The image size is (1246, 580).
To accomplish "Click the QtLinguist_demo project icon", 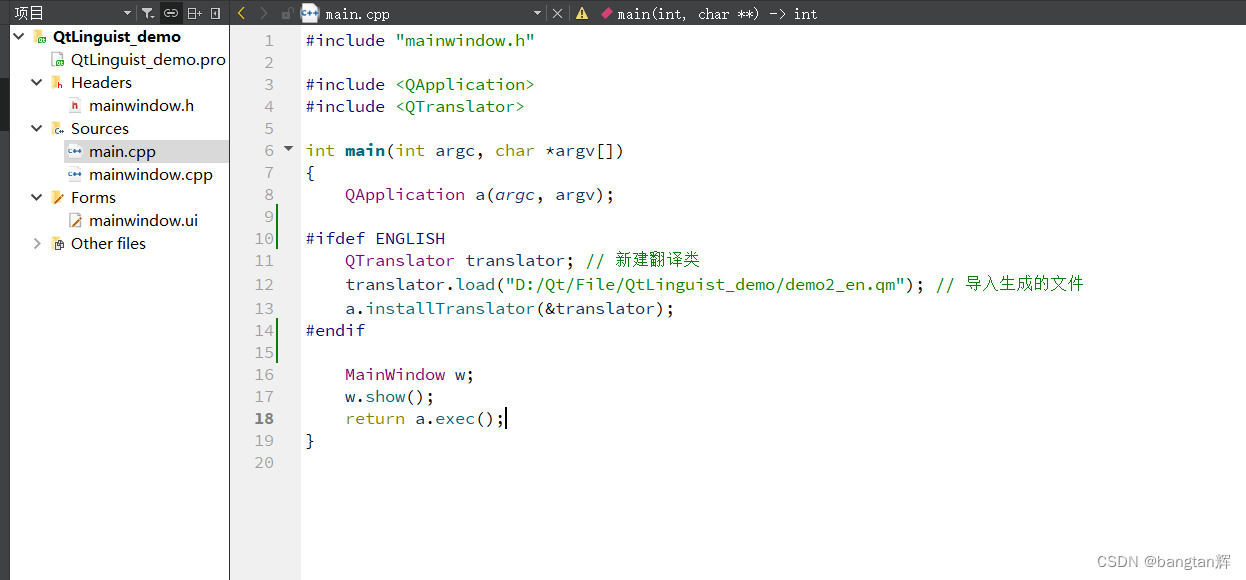I will (x=40, y=37).
